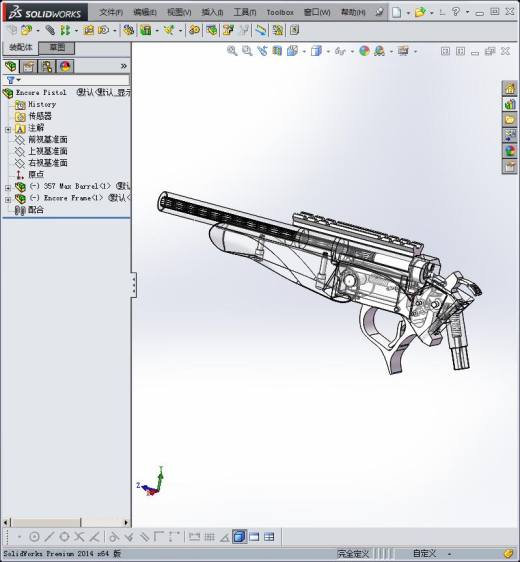Toggle the menu bar pushpin
Screen dimensions: 520x562
point(379,12)
